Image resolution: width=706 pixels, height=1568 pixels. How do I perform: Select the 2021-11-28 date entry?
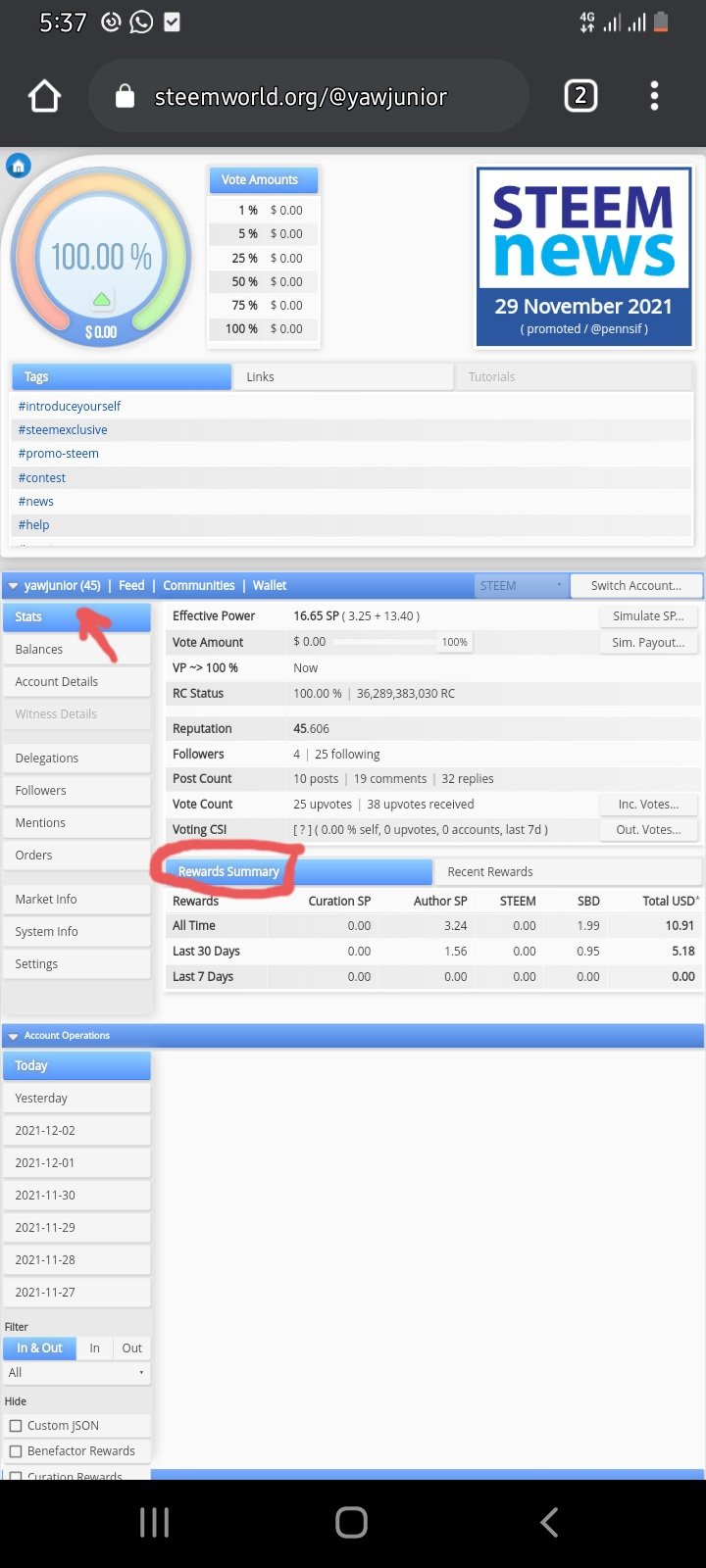tap(76, 1259)
